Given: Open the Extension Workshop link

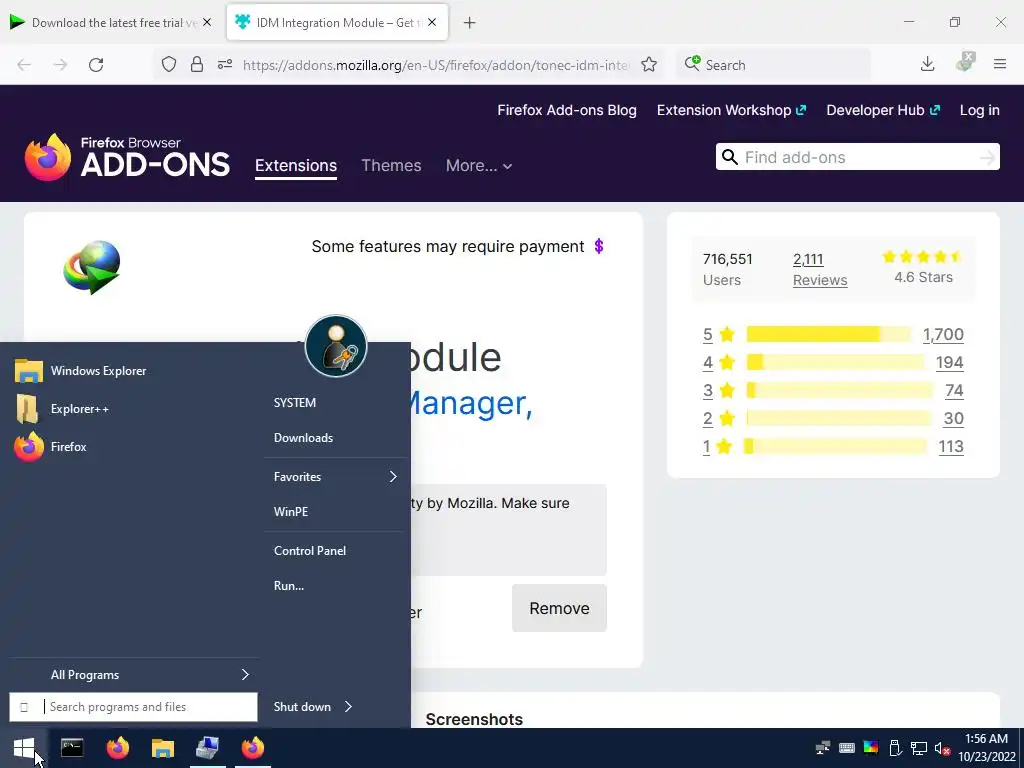Looking at the screenshot, I should [x=731, y=110].
